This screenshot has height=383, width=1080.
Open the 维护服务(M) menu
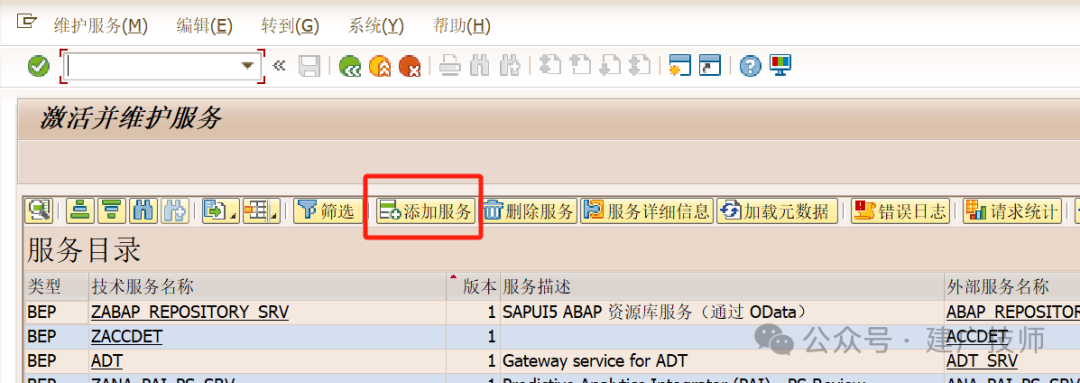(x=101, y=26)
